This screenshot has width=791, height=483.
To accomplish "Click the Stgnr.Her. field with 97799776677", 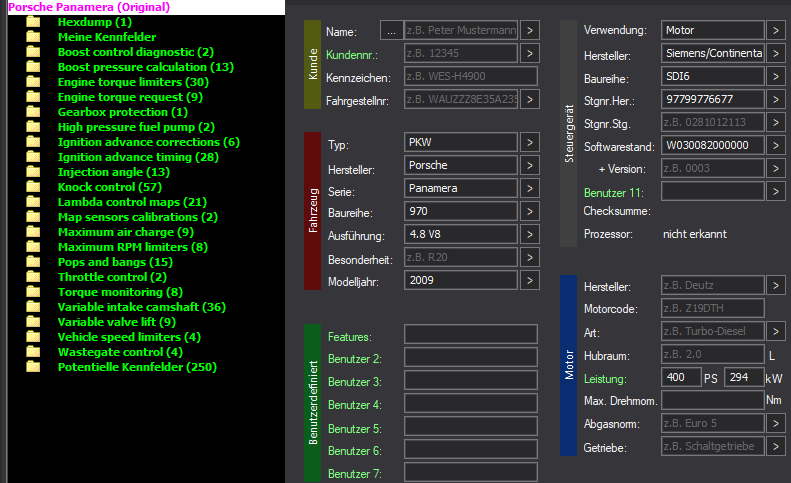I will tap(713, 99).
